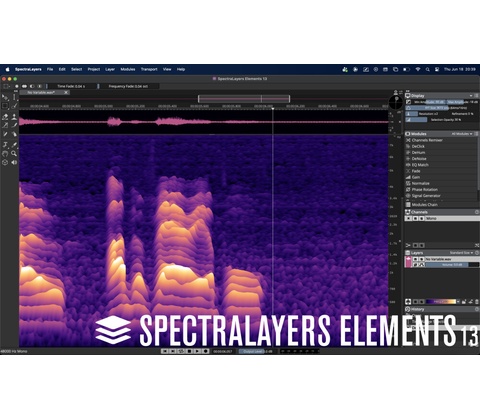The height and width of the screenshot is (420, 480).
Task: Select the magic wand brush tool
Action: (x=14, y=106)
